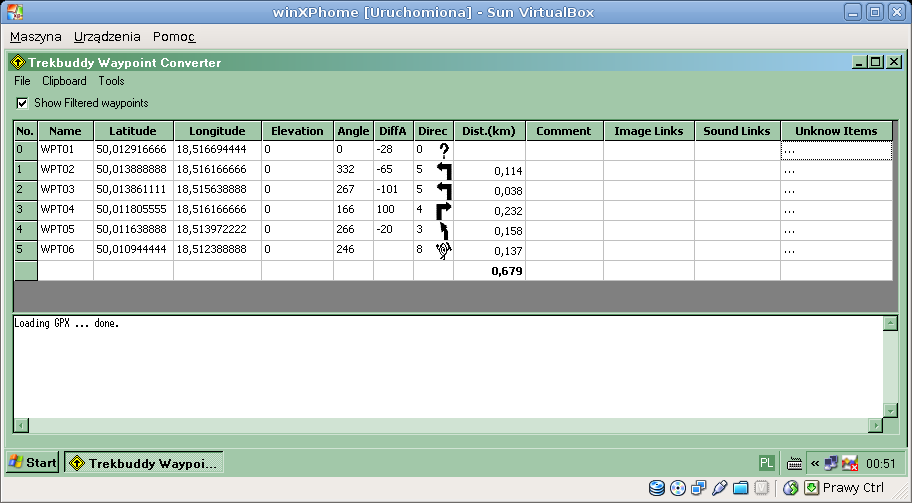Click the Image Links column header
912x503 pixels.
(649, 131)
